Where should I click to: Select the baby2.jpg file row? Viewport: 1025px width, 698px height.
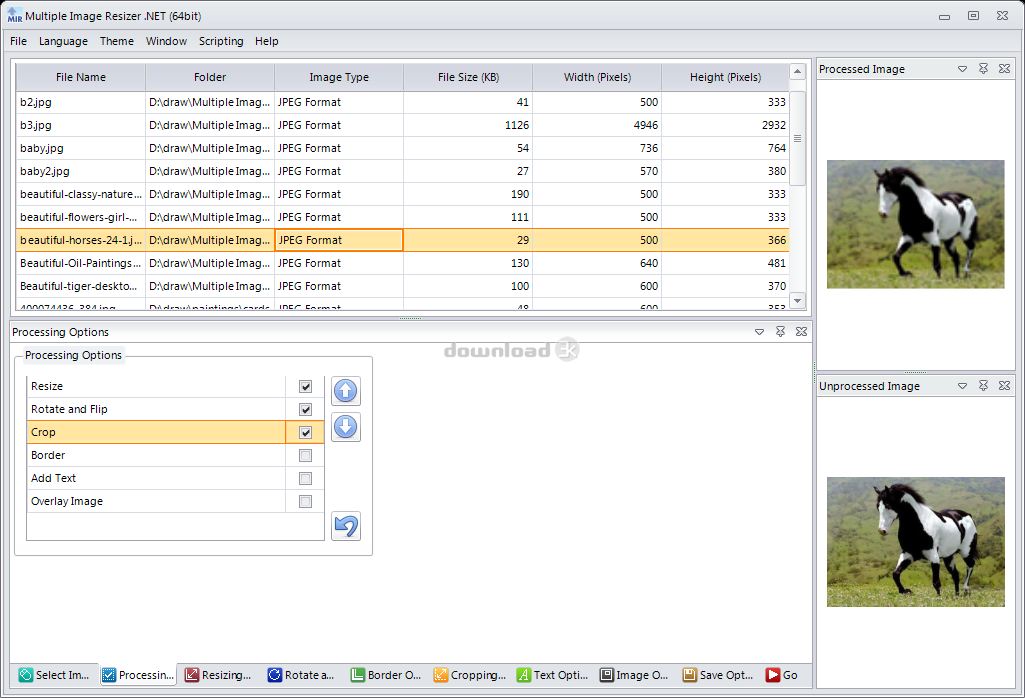[x=403, y=171]
